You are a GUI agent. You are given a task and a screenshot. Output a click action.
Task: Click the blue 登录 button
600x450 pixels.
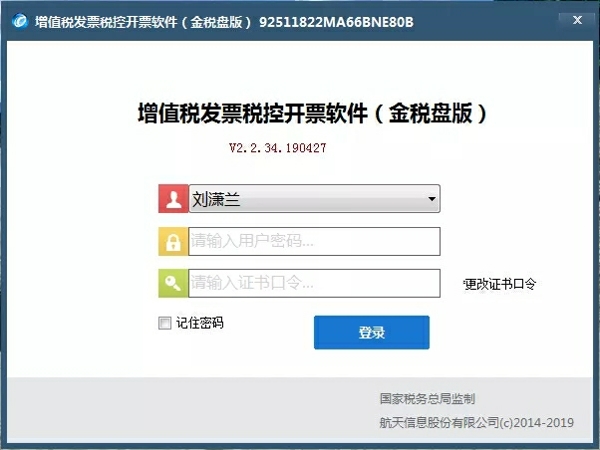click(372, 332)
